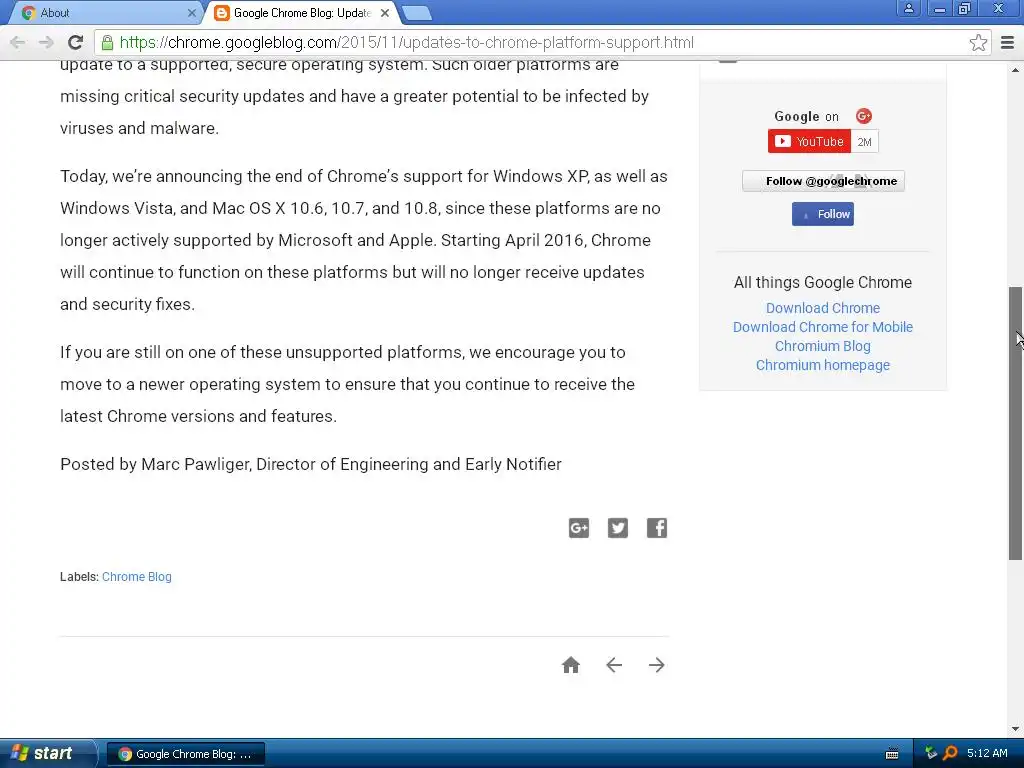1024x768 pixels.
Task: Open the magnifier system tray icon
Action: (x=950, y=754)
